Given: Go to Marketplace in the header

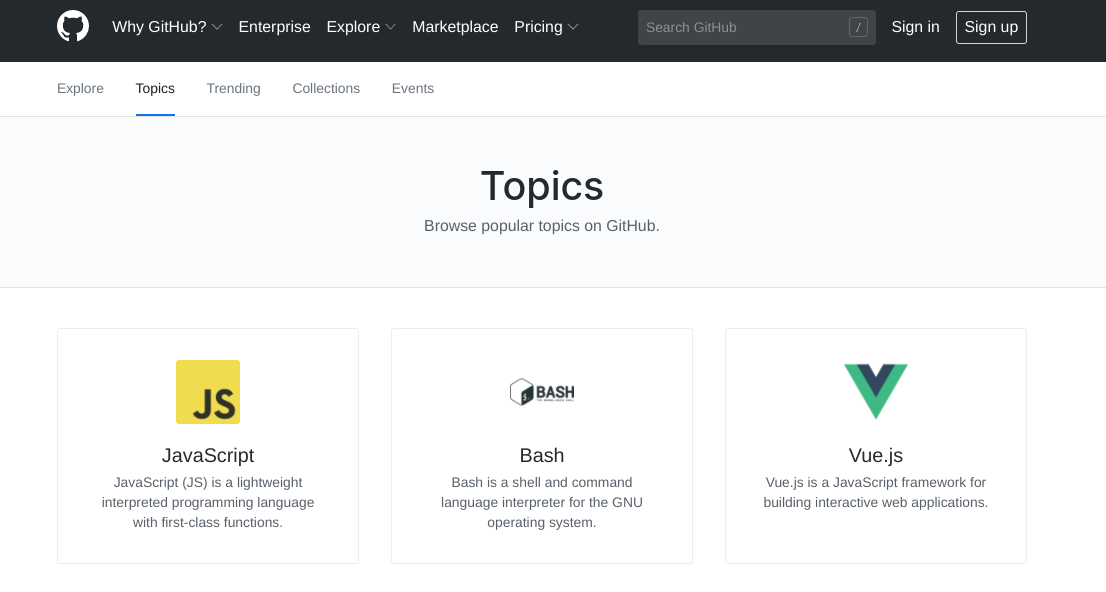Looking at the screenshot, I should pyautogui.click(x=455, y=27).
